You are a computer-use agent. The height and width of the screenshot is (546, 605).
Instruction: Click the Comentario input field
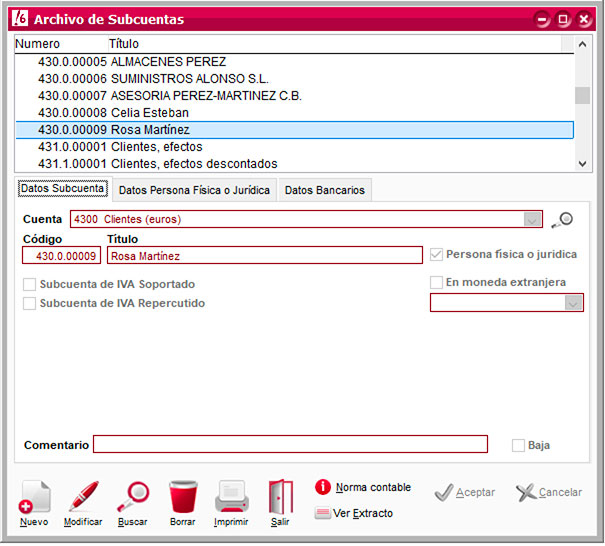point(291,445)
